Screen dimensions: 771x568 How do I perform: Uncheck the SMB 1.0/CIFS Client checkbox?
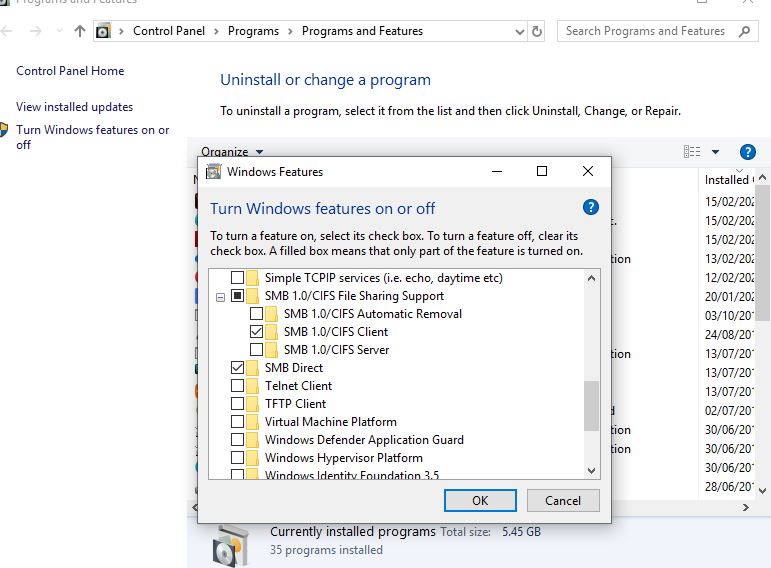click(x=256, y=331)
